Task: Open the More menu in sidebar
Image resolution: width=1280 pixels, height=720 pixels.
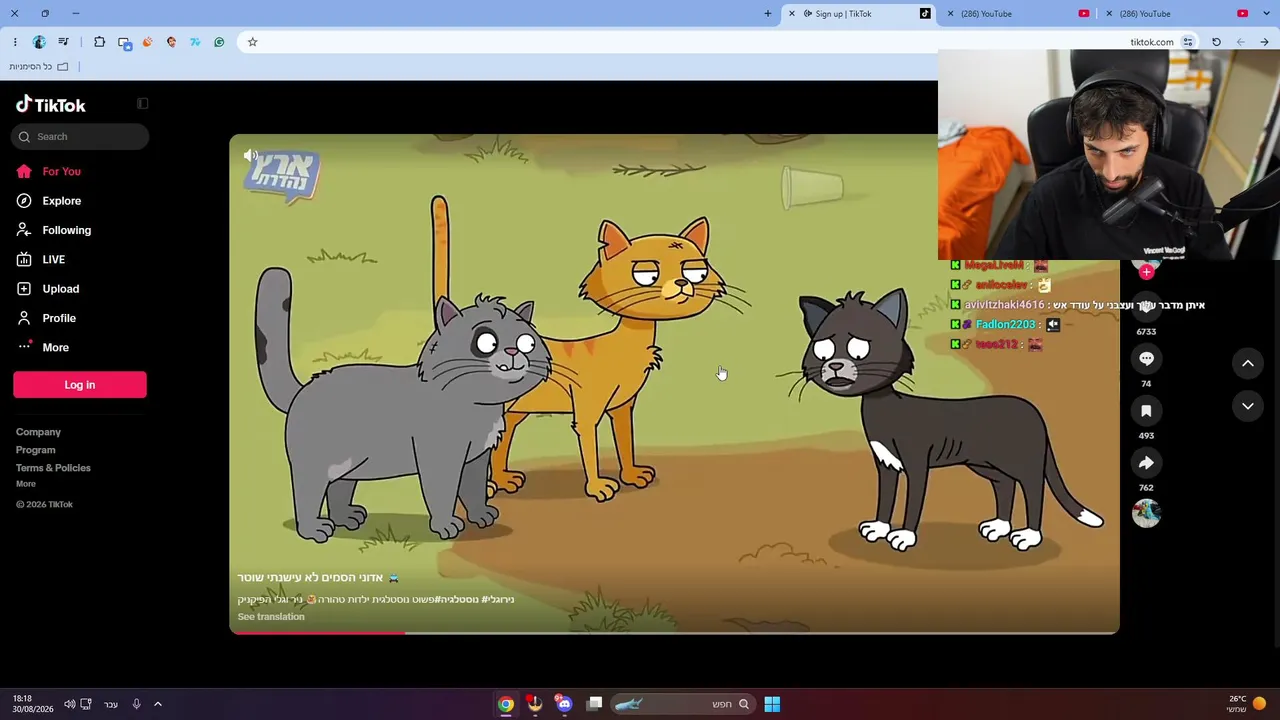Action: 55,347
